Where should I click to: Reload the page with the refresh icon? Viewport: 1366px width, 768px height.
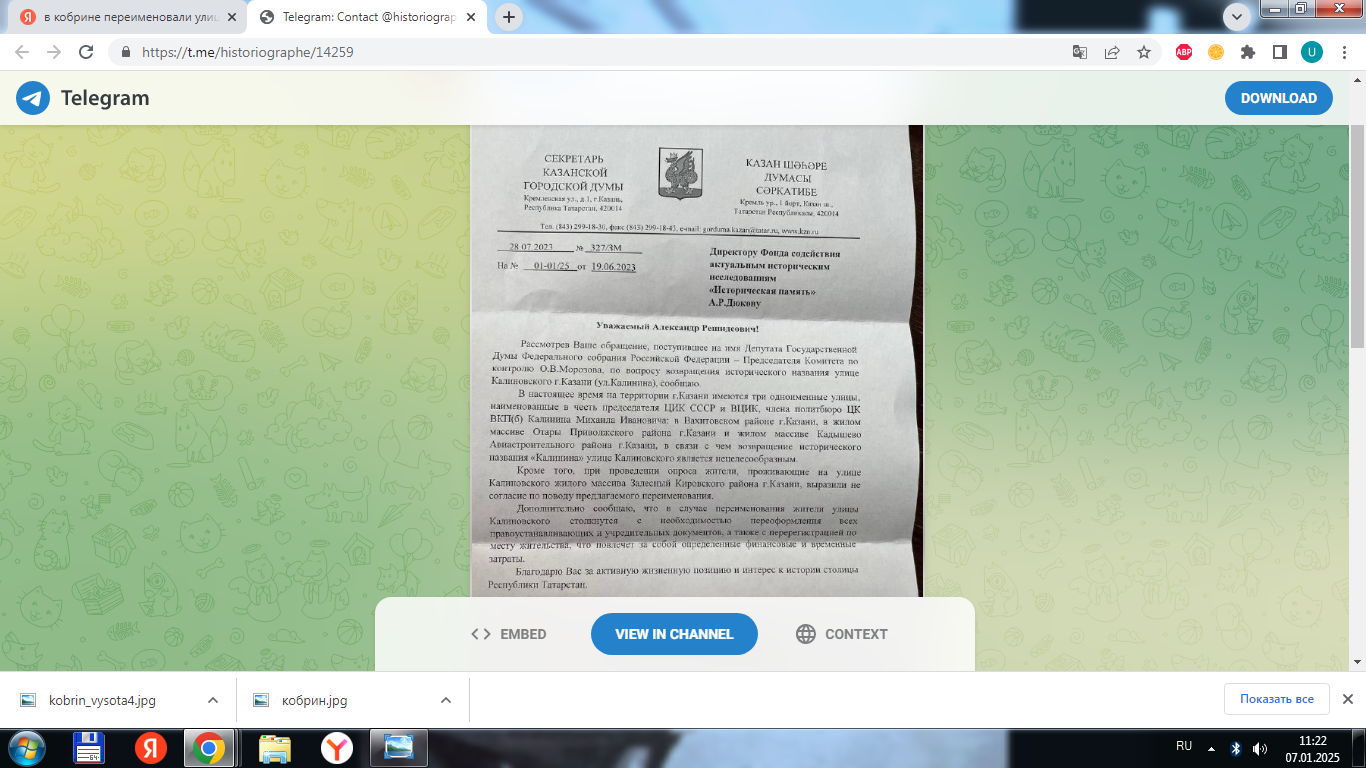point(86,52)
